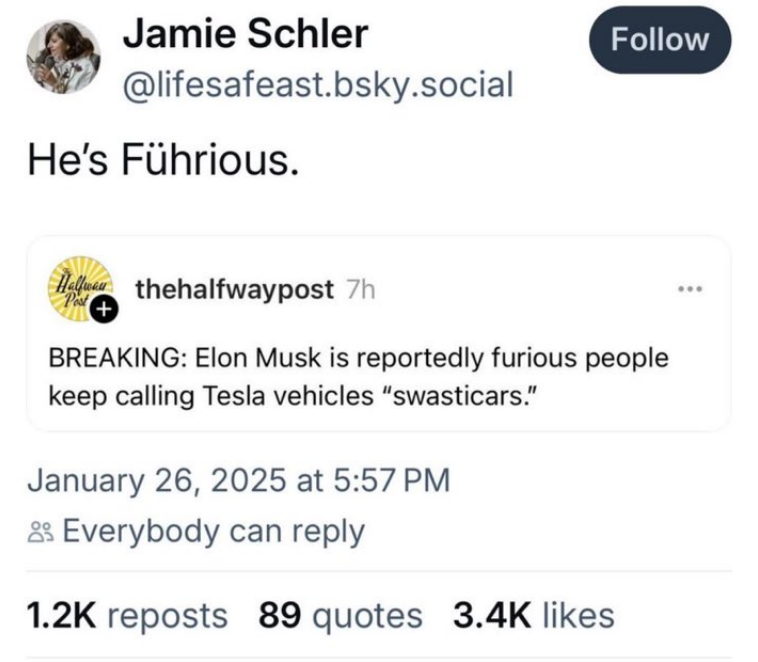
Task: Open thehalfwaypost username link
Action: [x=234, y=290]
